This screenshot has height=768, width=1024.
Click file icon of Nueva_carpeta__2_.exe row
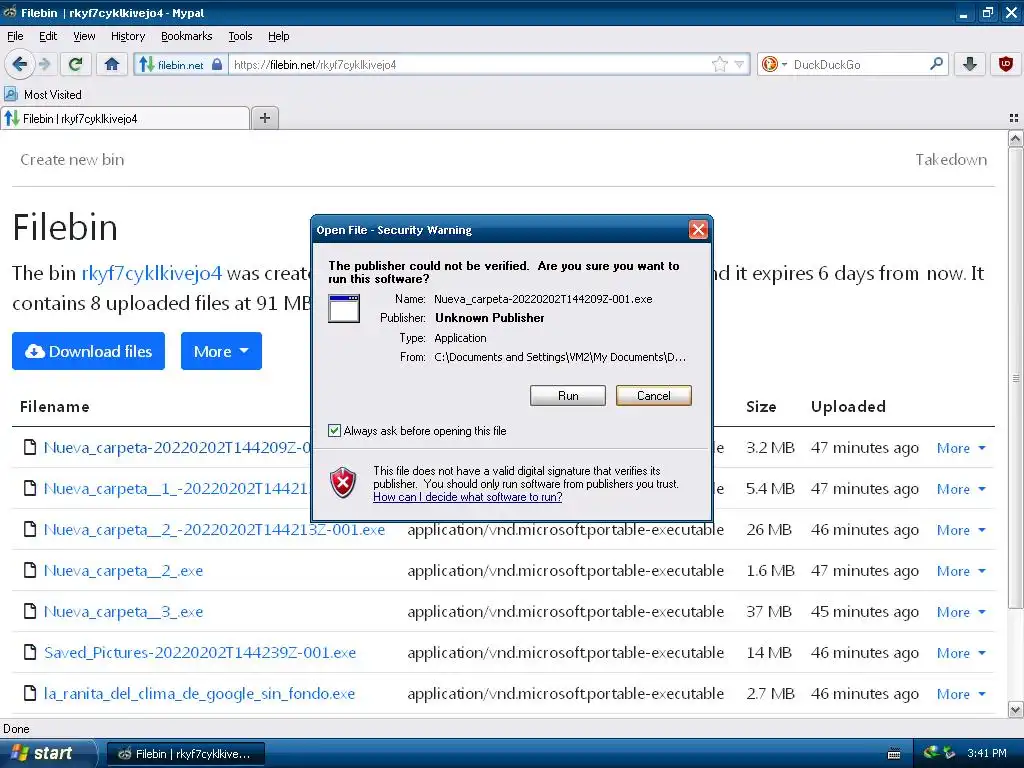pyautogui.click(x=29, y=571)
